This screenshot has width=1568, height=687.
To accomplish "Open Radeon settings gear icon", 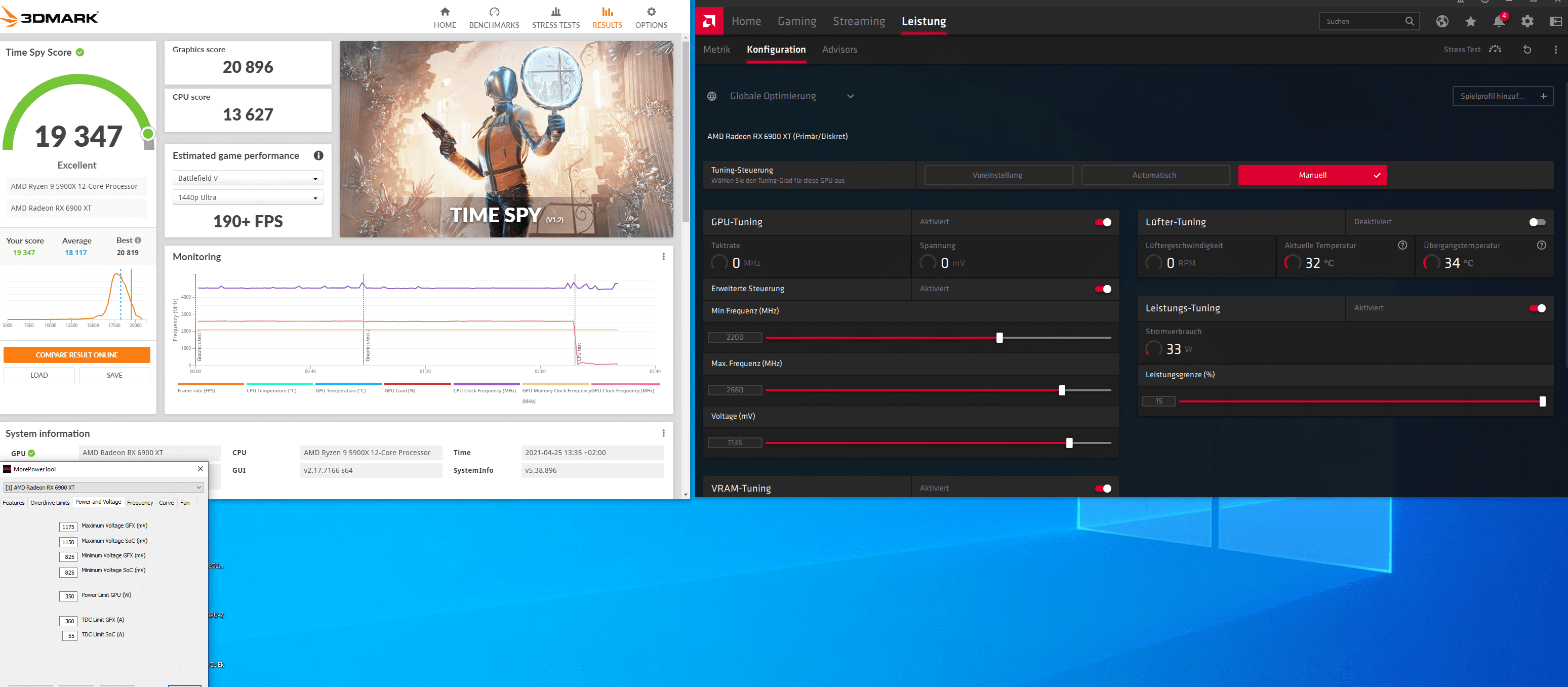I will point(1527,21).
